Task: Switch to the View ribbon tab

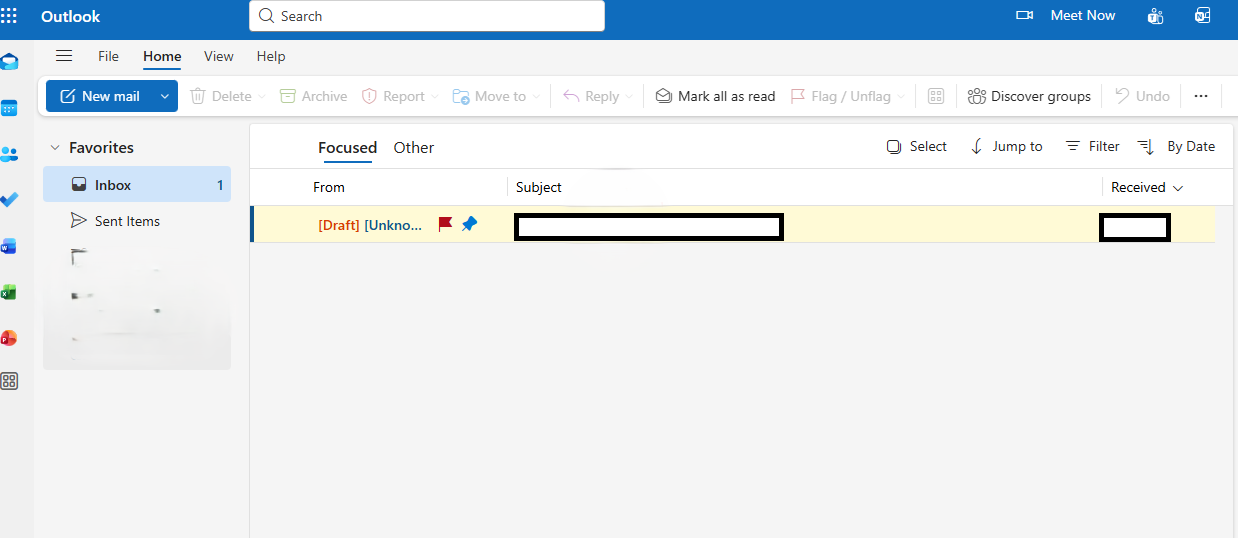Action: click(x=219, y=56)
